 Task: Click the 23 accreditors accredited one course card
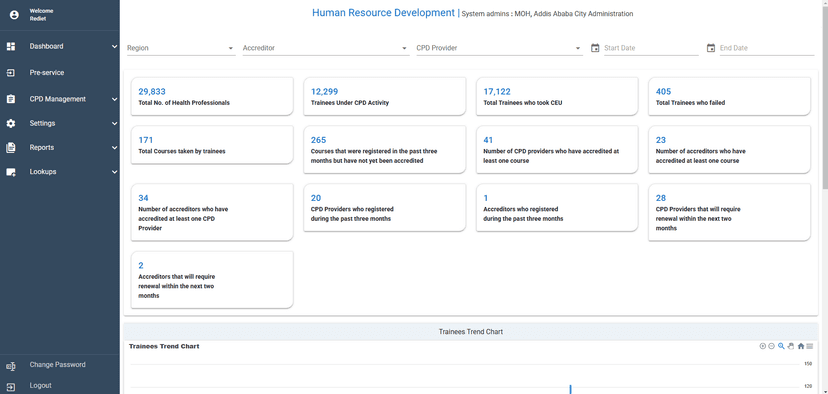(729, 149)
